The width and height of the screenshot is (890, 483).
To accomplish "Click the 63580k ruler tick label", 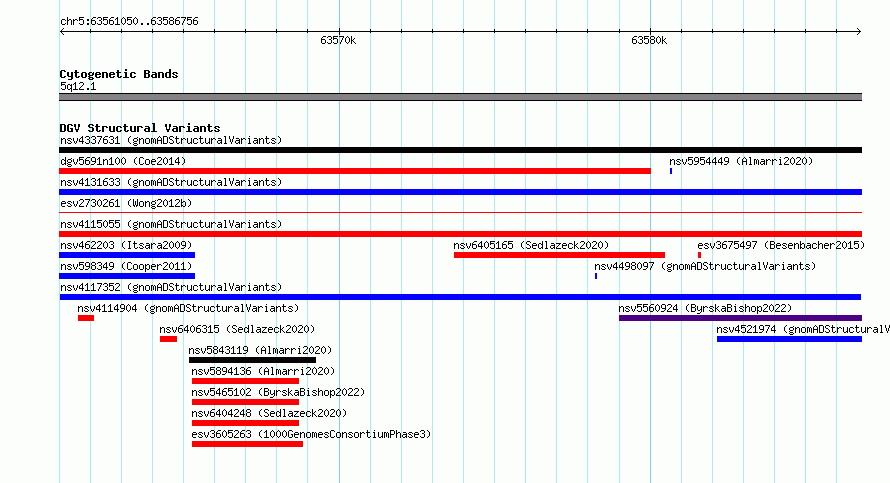I will (x=649, y=40).
